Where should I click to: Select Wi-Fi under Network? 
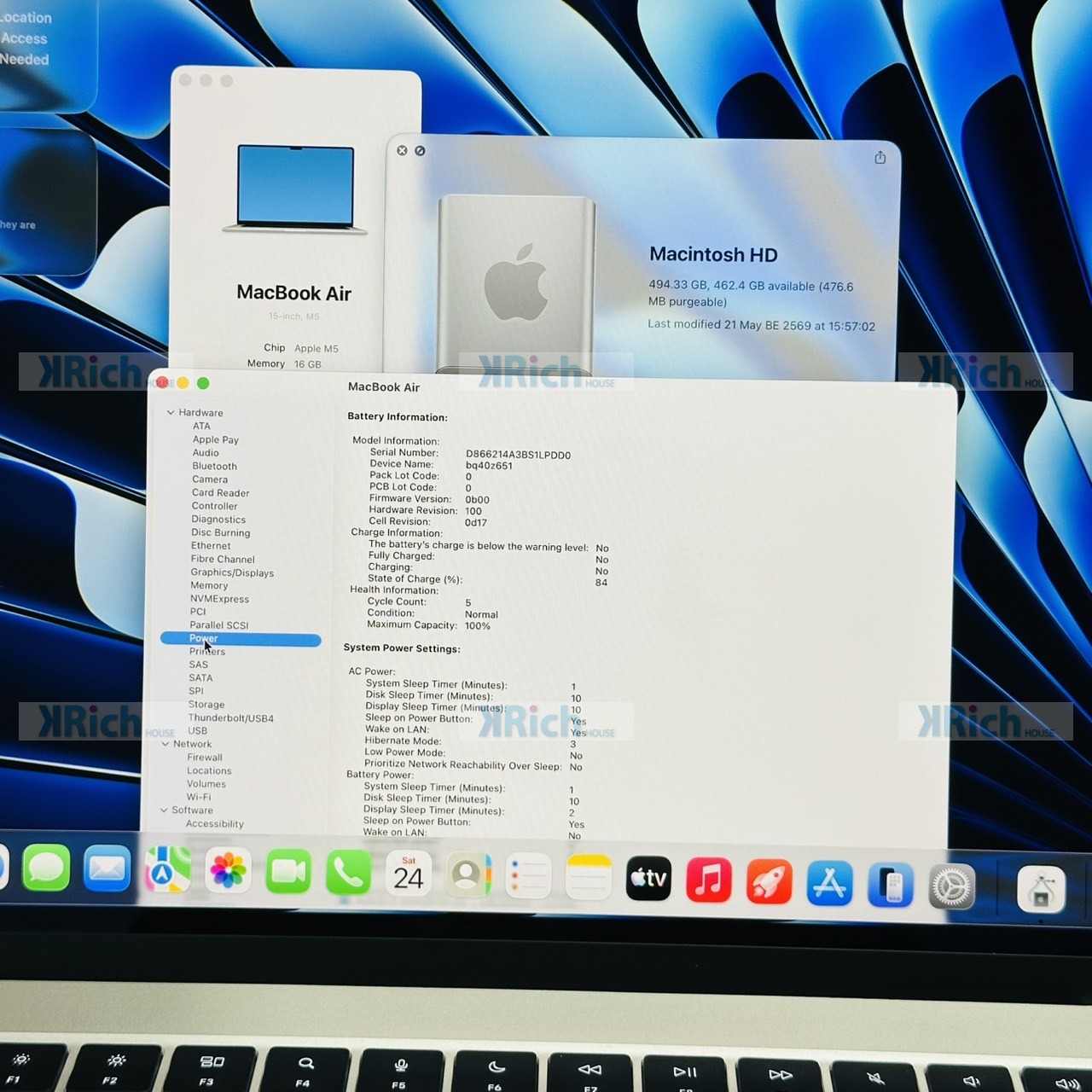click(x=199, y=797)
